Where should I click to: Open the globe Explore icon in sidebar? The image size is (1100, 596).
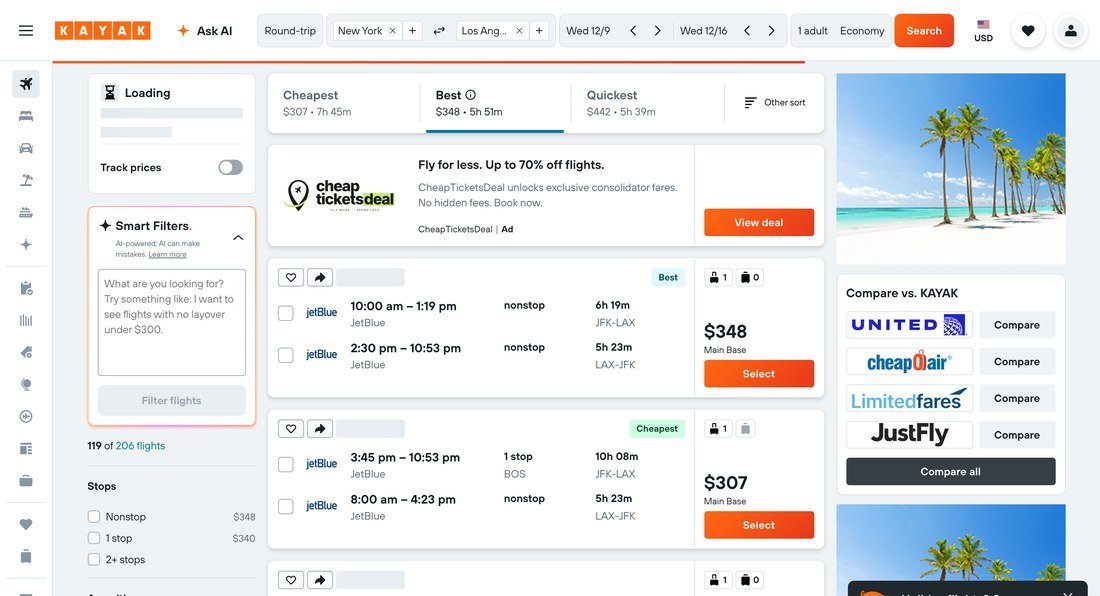tap(26, 384)
